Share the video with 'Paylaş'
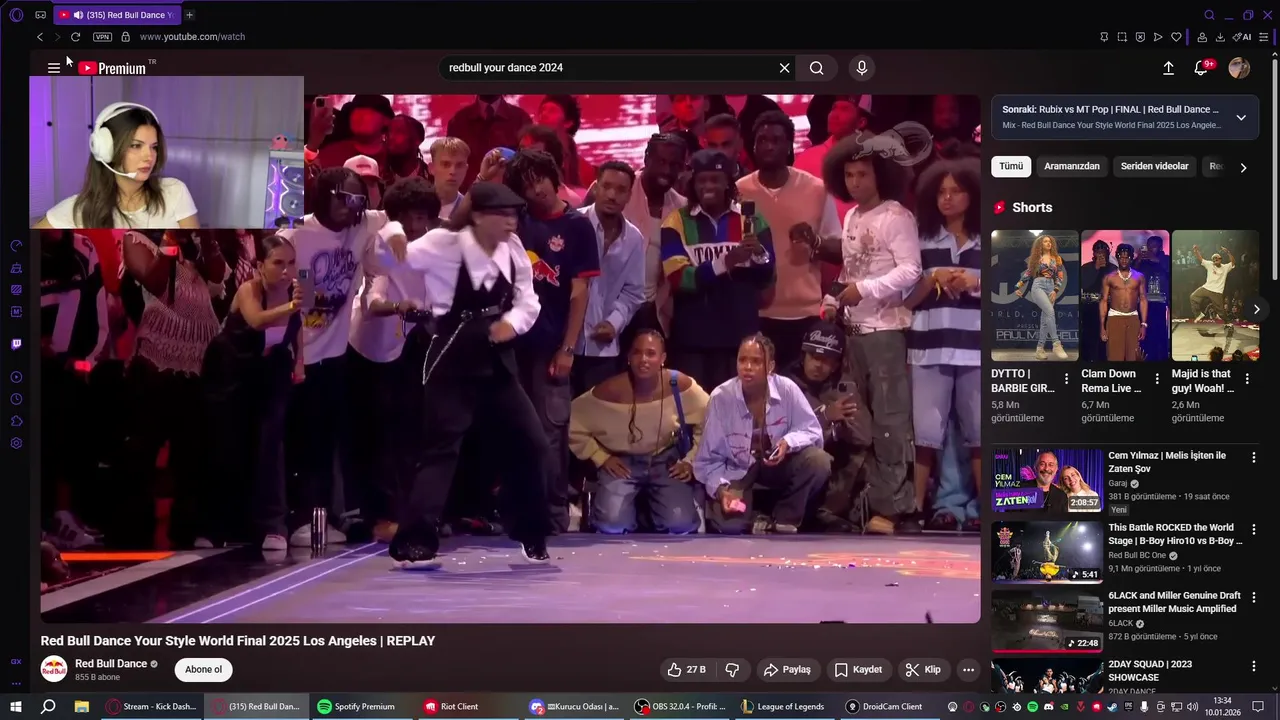The width and height of the screenshot is (1280, 720). point(787,670)
